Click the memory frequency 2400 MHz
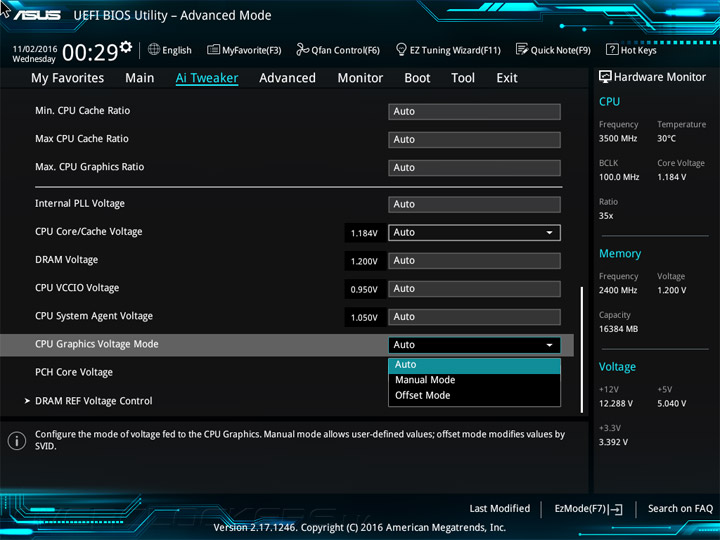 [x=618, y=290]
